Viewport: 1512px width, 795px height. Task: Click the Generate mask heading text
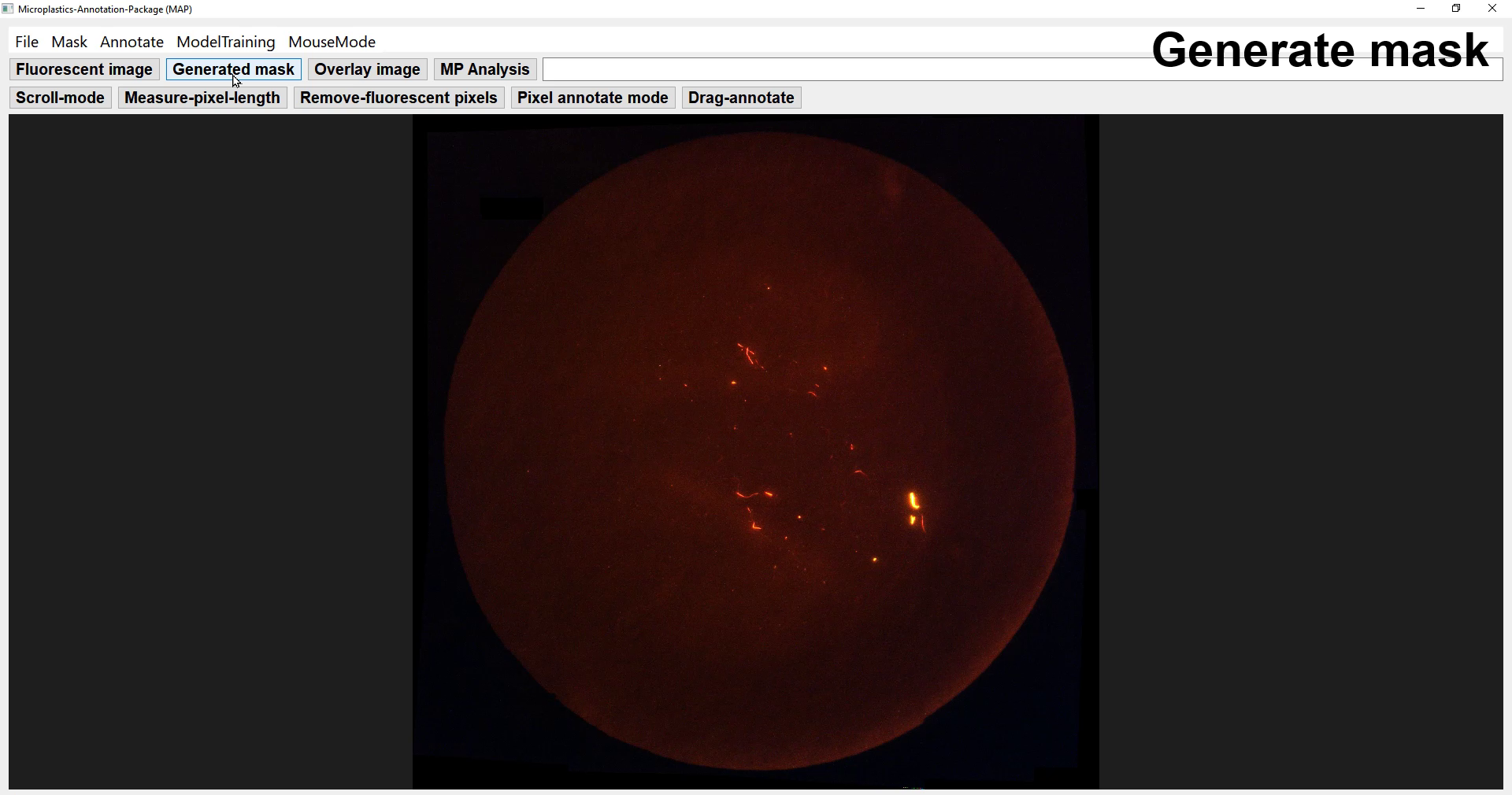coord(1321,50)
